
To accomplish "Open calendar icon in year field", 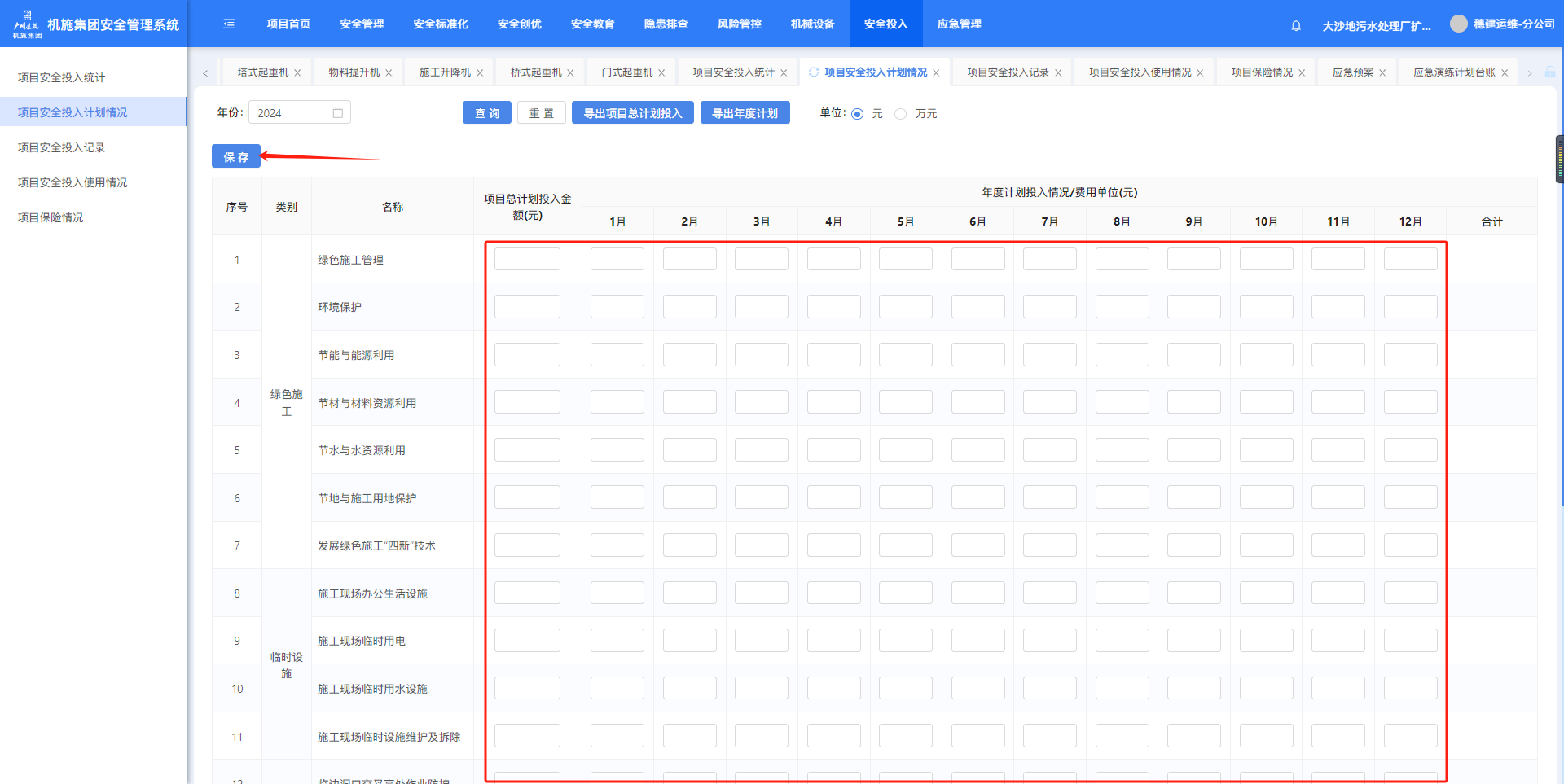I will 338,113.
